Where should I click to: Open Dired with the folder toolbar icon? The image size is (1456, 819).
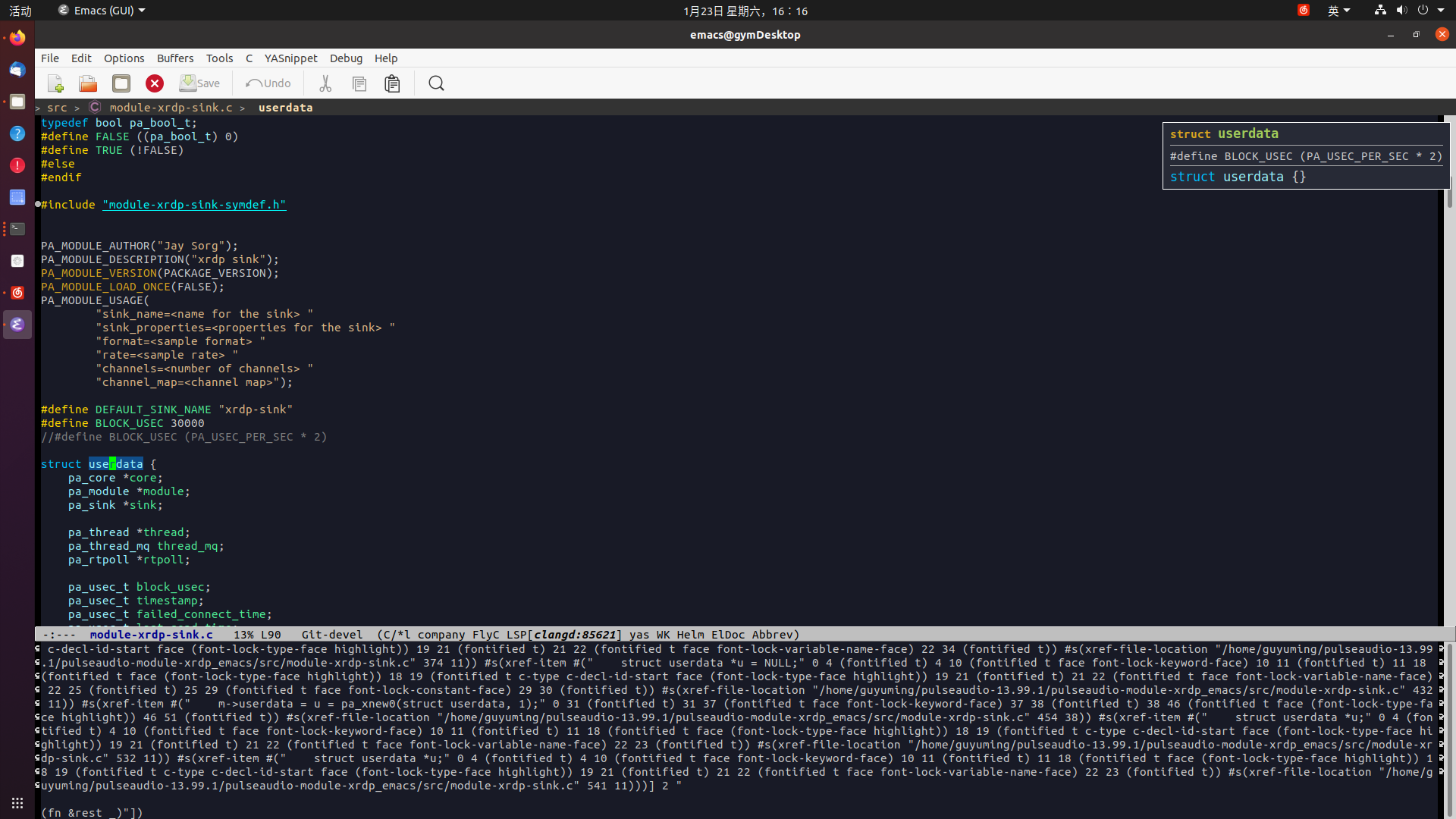pos(121,83)
